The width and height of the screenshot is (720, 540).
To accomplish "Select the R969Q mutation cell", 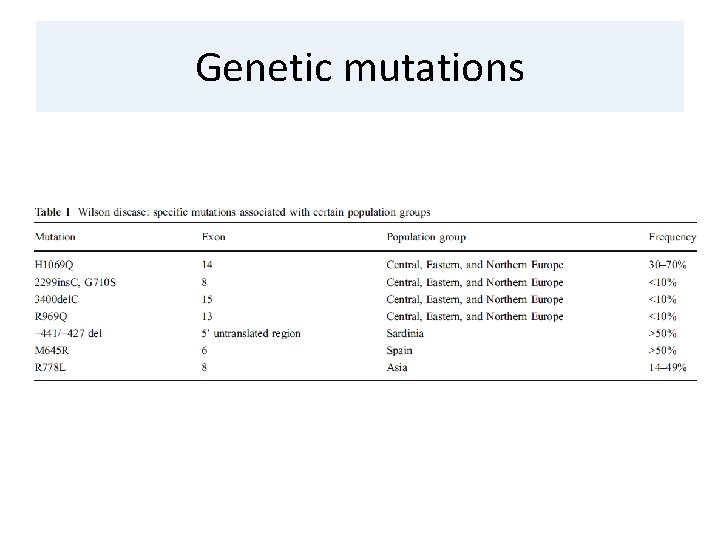I will point(51,316).
